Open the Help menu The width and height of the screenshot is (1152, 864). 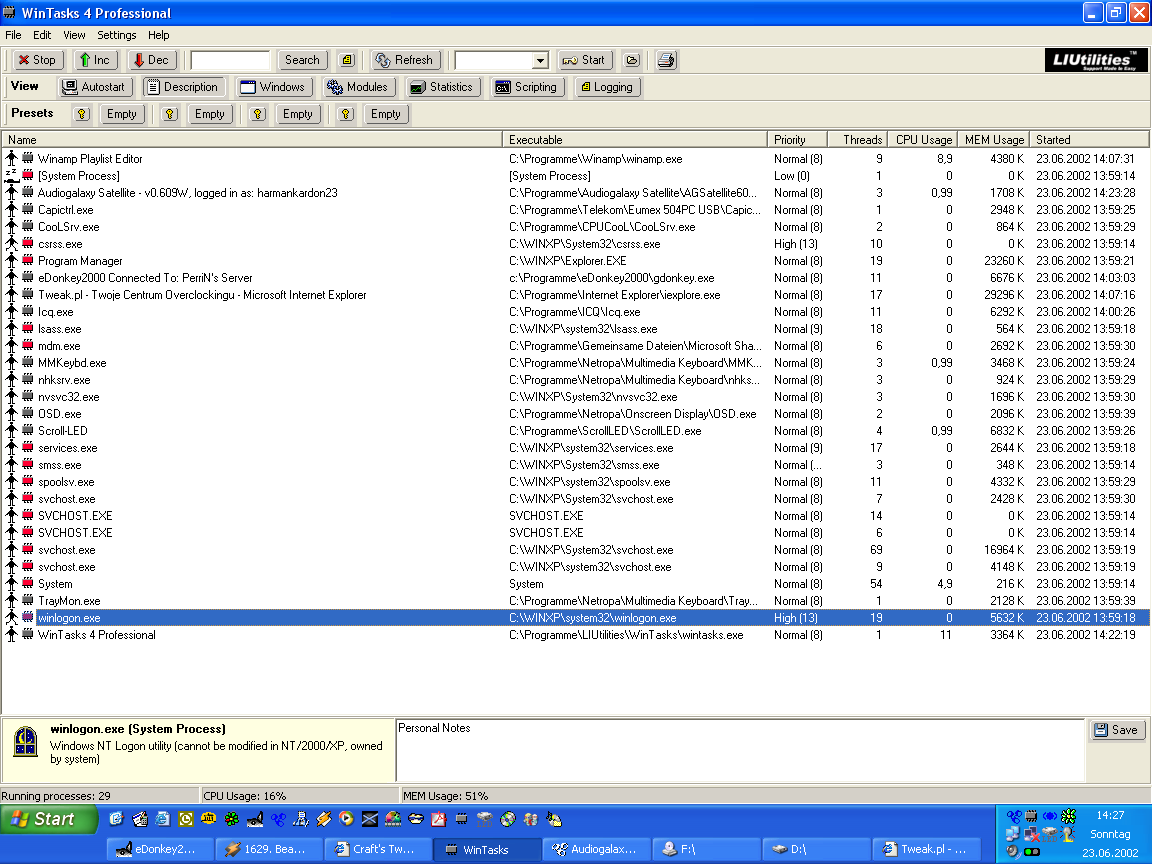[159, 35]
